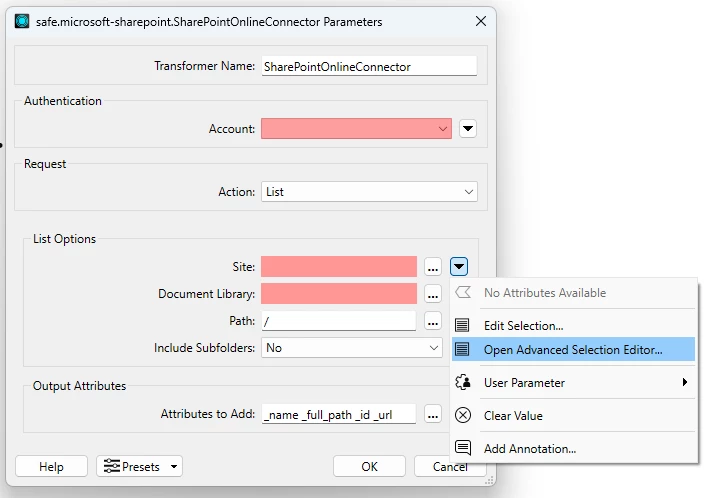Click the User Parameter submenu arrow
Screen dimensions: 707x498
point(685,382)
